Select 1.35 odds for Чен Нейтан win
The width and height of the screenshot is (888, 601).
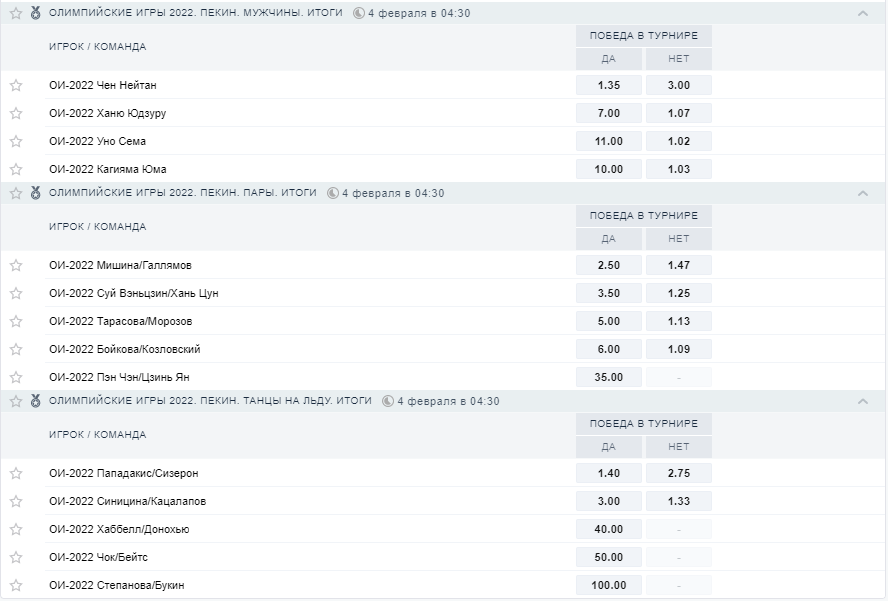point(609,85)
